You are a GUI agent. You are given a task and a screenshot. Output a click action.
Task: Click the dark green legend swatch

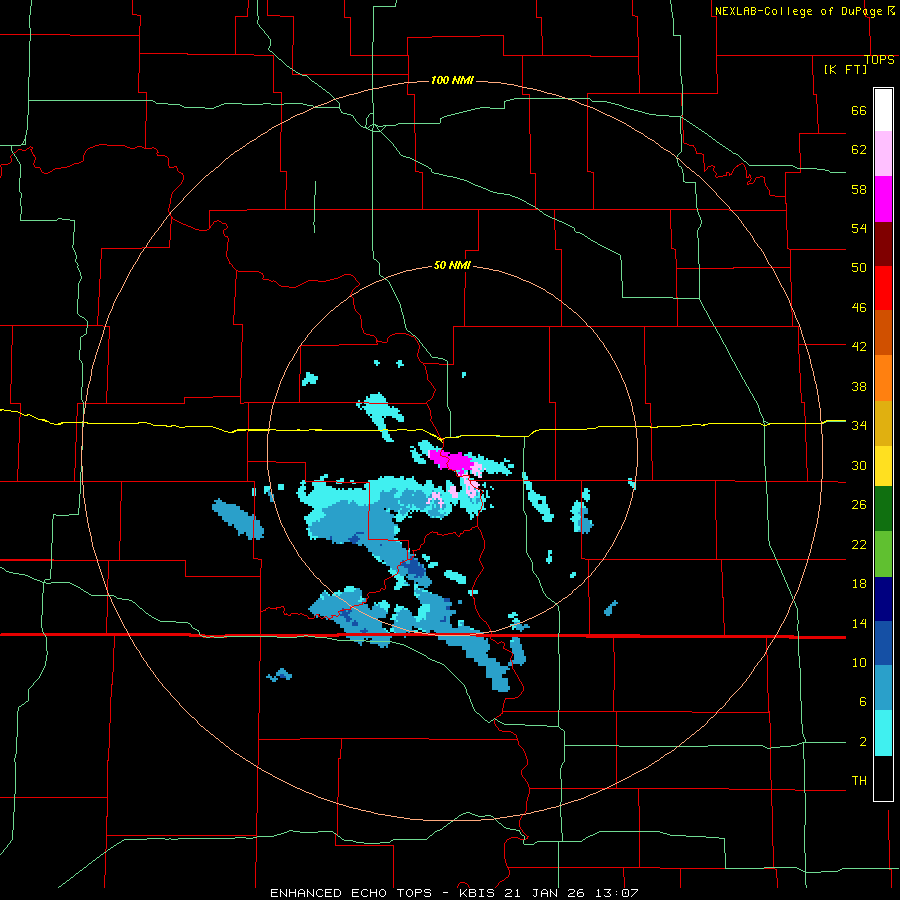pos(883,509)
